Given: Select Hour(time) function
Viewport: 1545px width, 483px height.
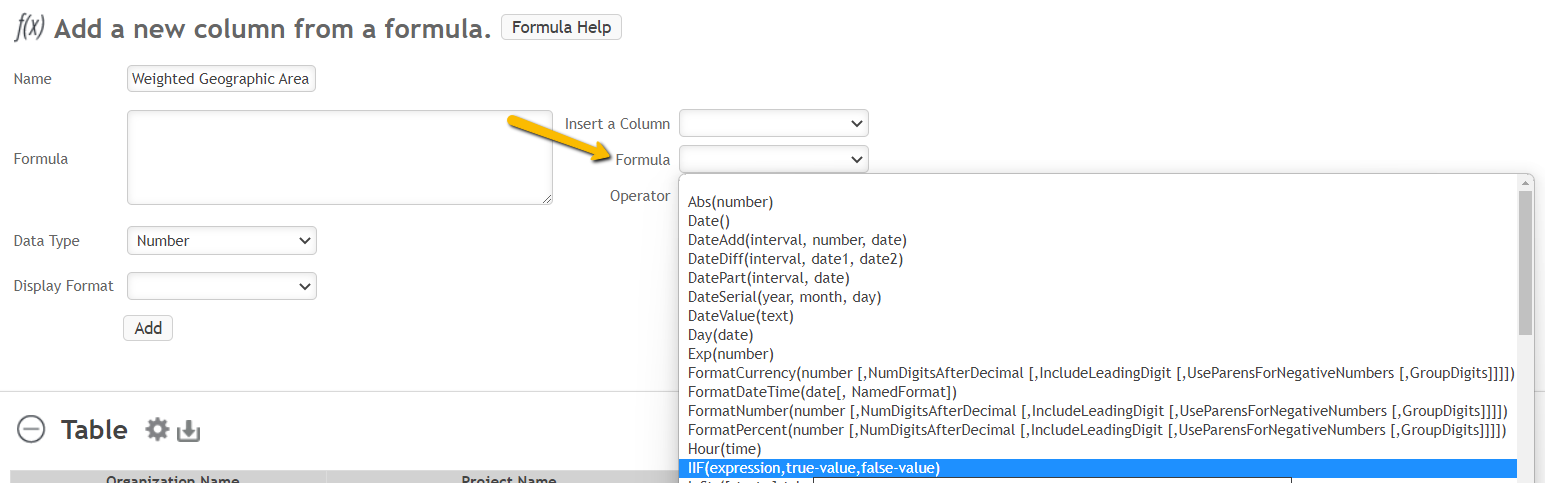Looking at the screenshot, I should [1098, 449].
